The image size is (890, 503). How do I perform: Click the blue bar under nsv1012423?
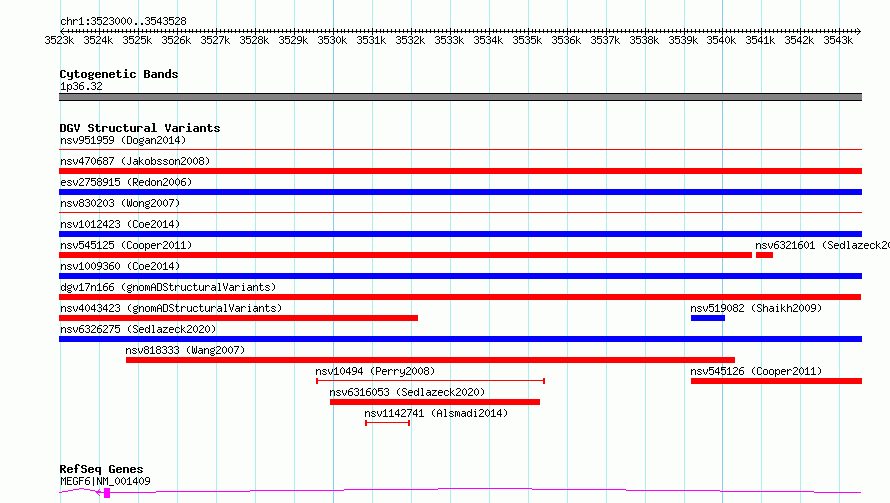[460, 234]
